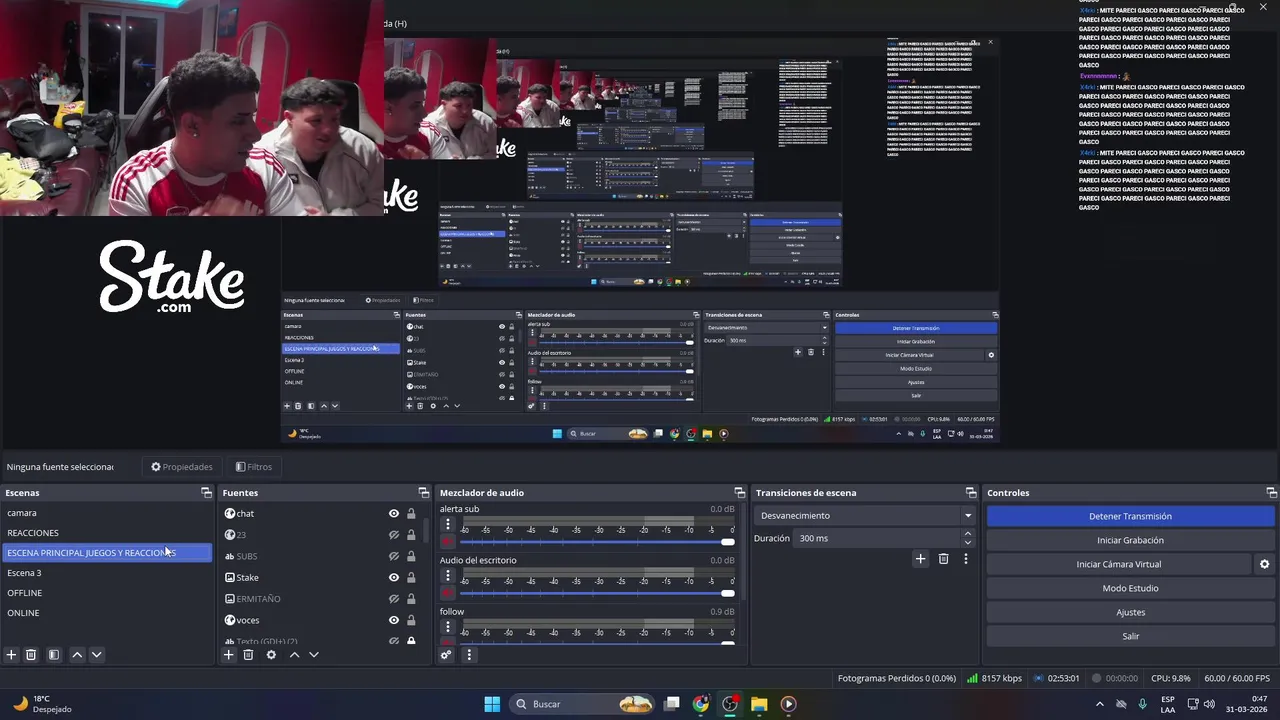Image resolution: width=1280 pixels, height=720 pixels.
Task: Show the SUBS source
Action: [x=393, y=556]
